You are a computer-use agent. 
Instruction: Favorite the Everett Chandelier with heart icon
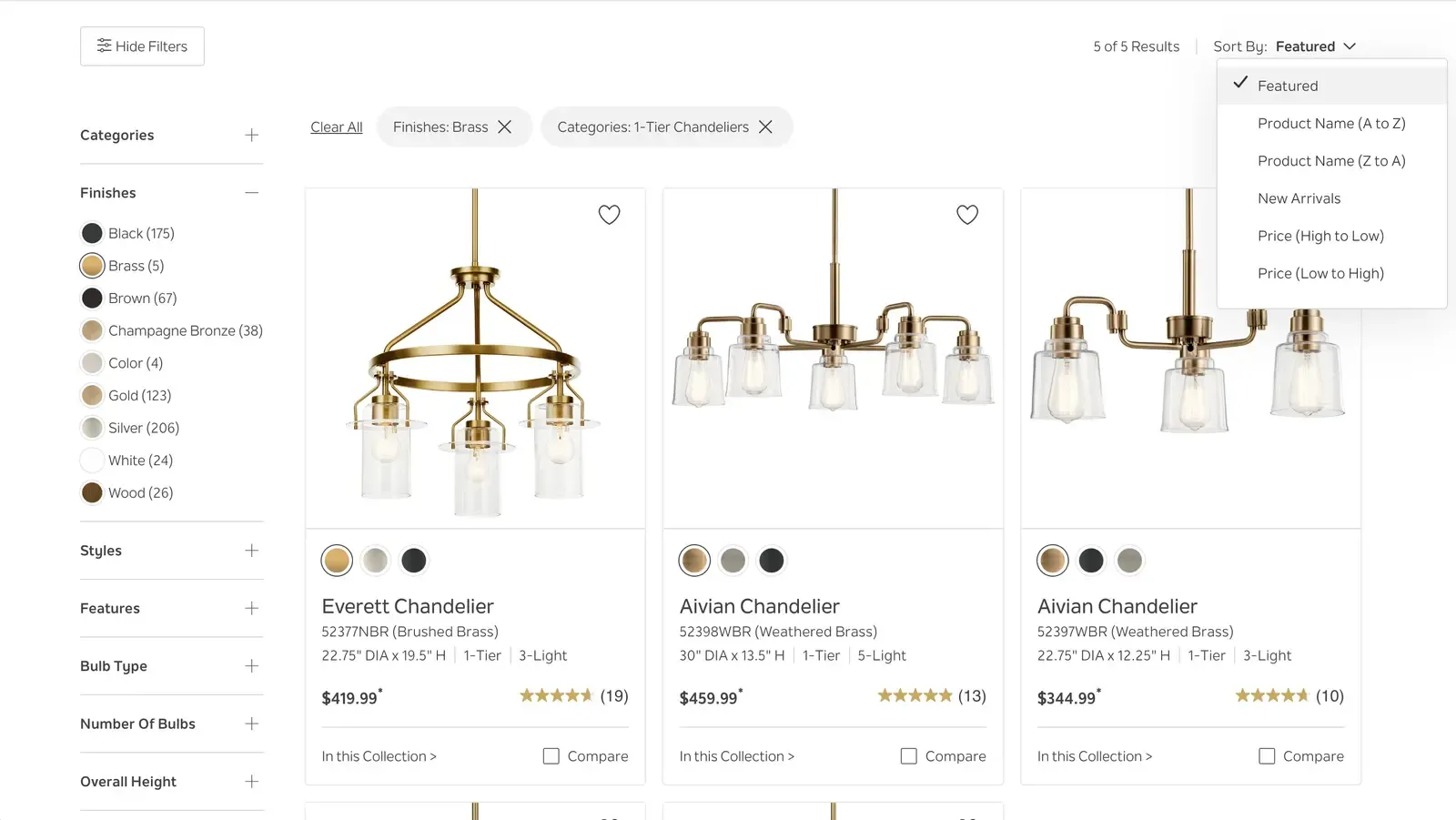tap(609, 215)
